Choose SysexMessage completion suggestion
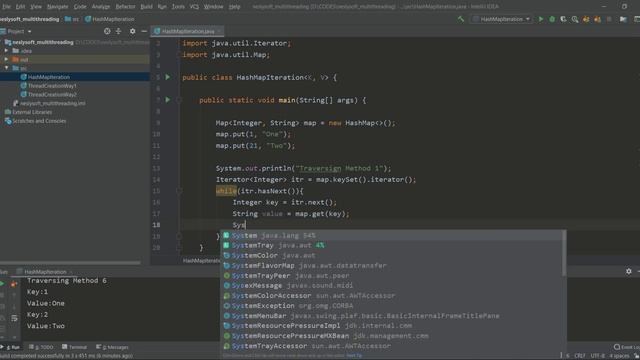Screen dimensions: 640x360 pos(391,286)
